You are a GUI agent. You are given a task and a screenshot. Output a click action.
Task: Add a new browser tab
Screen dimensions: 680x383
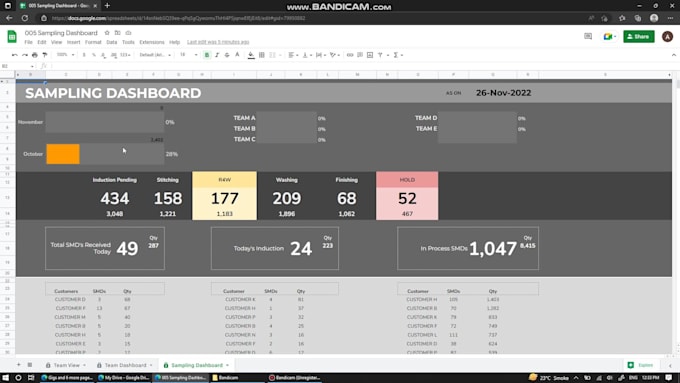pos(107,6)
